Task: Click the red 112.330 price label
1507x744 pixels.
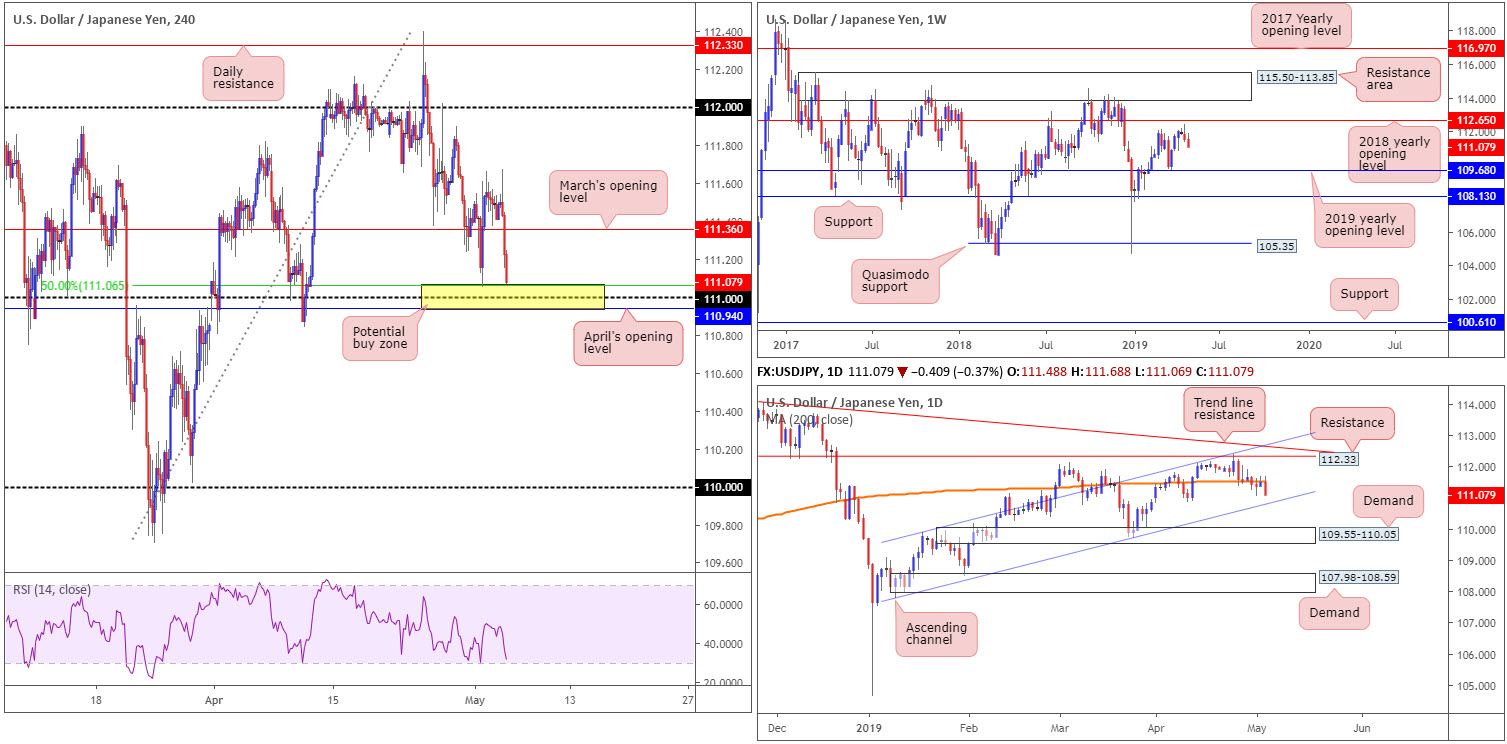Action: (x=720, y=45)
